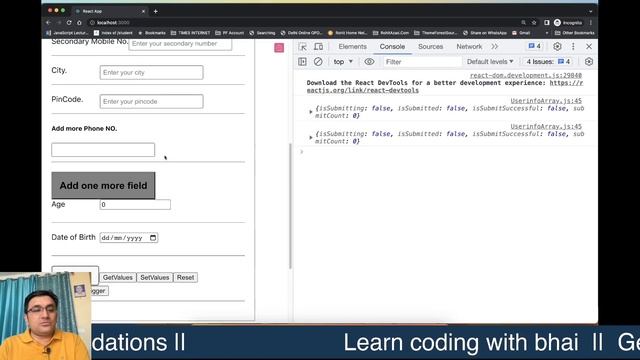This screenshot has height=360, width=640.
Task: Focus the Age number input
Action: 135,204
